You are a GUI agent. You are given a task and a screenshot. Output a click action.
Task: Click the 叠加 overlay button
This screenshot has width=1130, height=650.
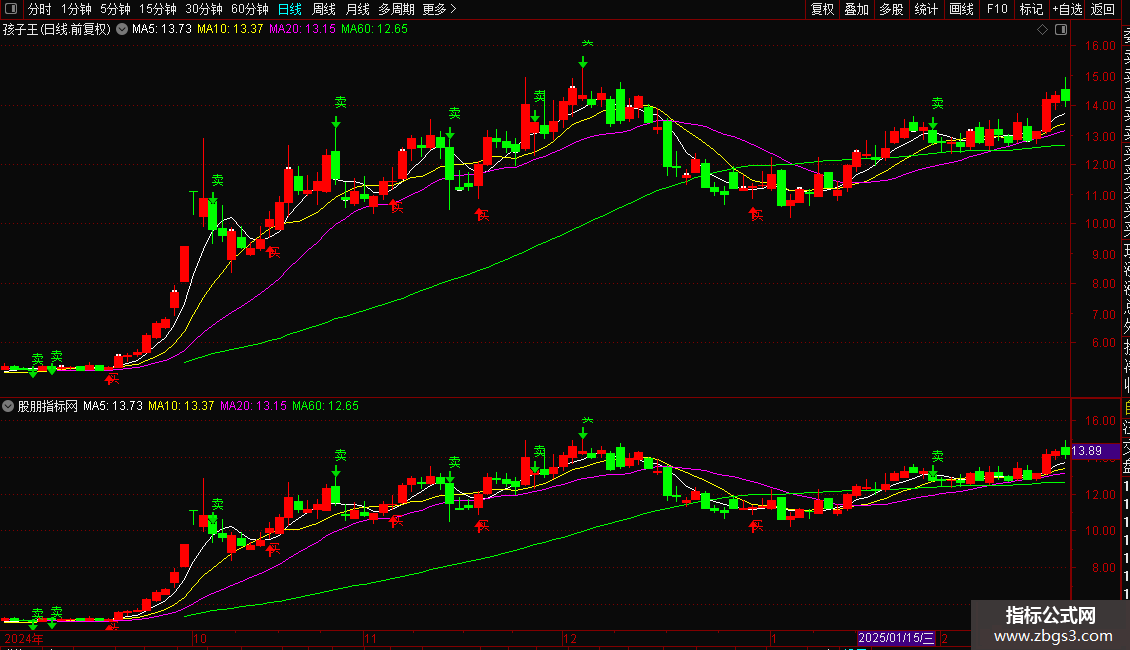(x=857, y=9)
